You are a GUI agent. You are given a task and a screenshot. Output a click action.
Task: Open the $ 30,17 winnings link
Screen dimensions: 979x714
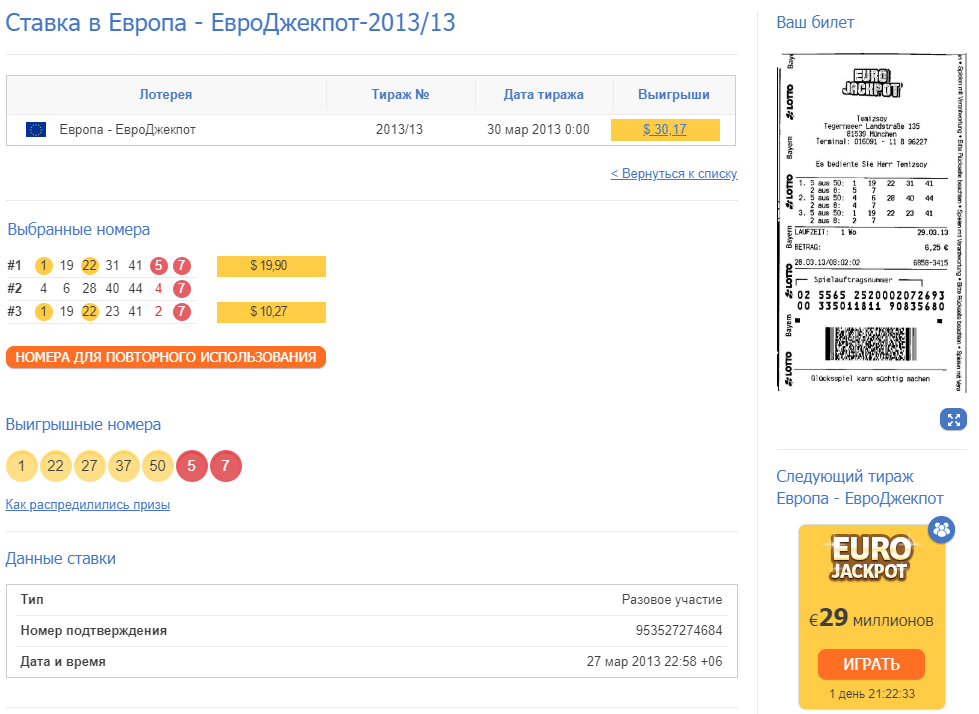665,130
